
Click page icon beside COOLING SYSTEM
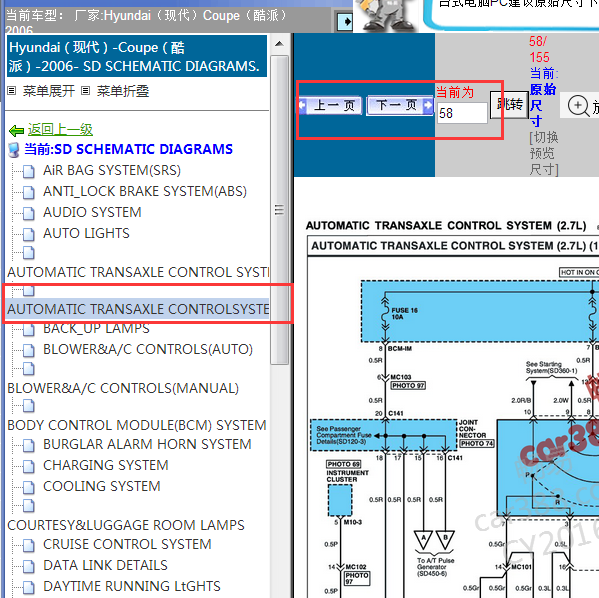tap(29, 488)
